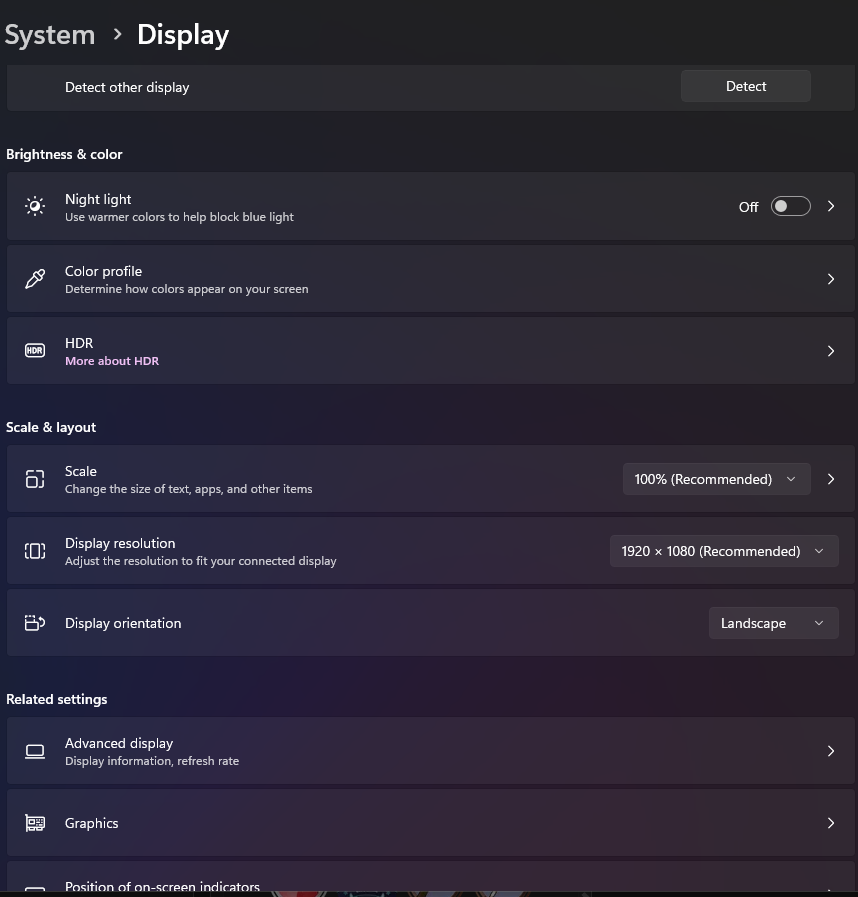Image resolution: width=858 pixels, height=897 pixels.
Task: Click the Night light sun icon
Action: 35,206
